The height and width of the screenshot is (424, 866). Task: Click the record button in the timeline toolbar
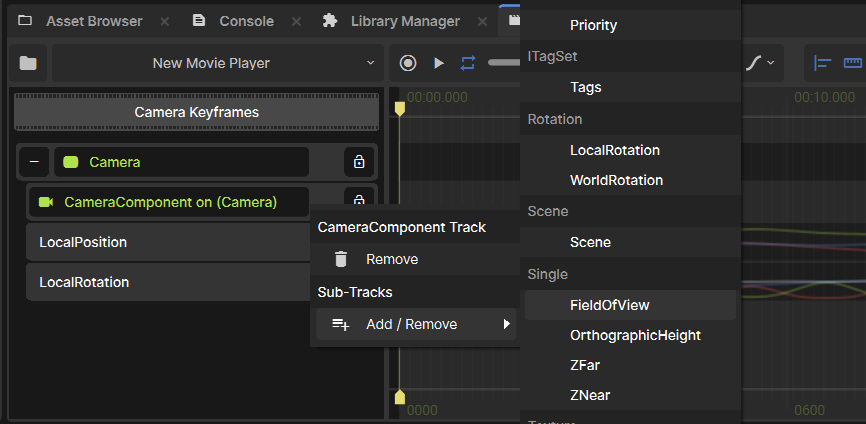[408, 63]
